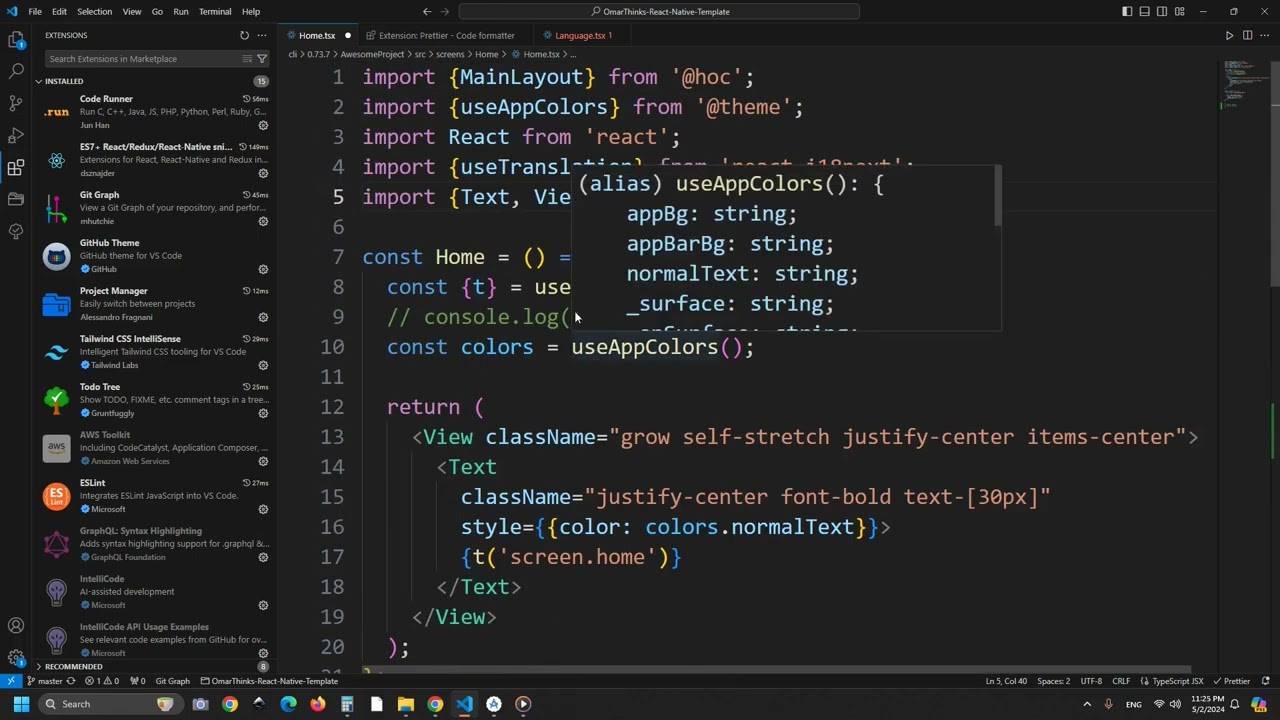Change UTF-8 file encoding

(1090, 681)
